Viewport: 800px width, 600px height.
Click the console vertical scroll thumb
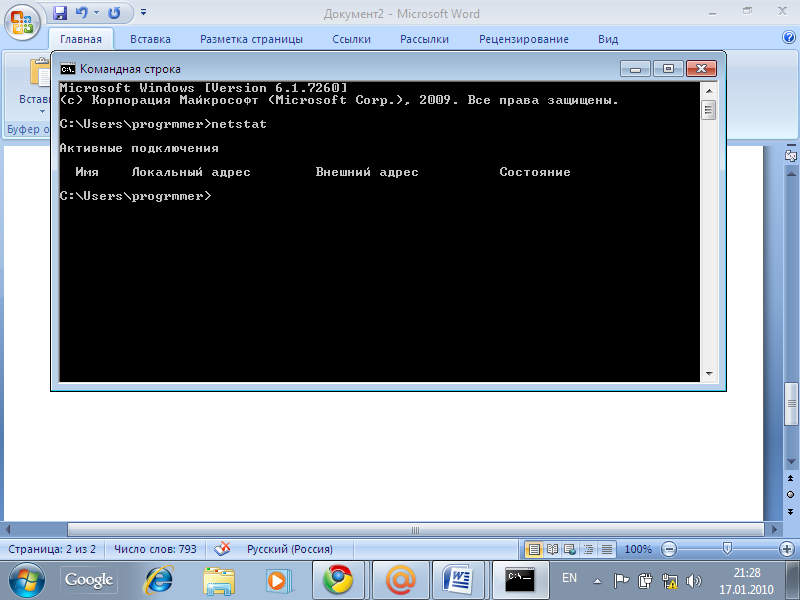click(709, 110)
